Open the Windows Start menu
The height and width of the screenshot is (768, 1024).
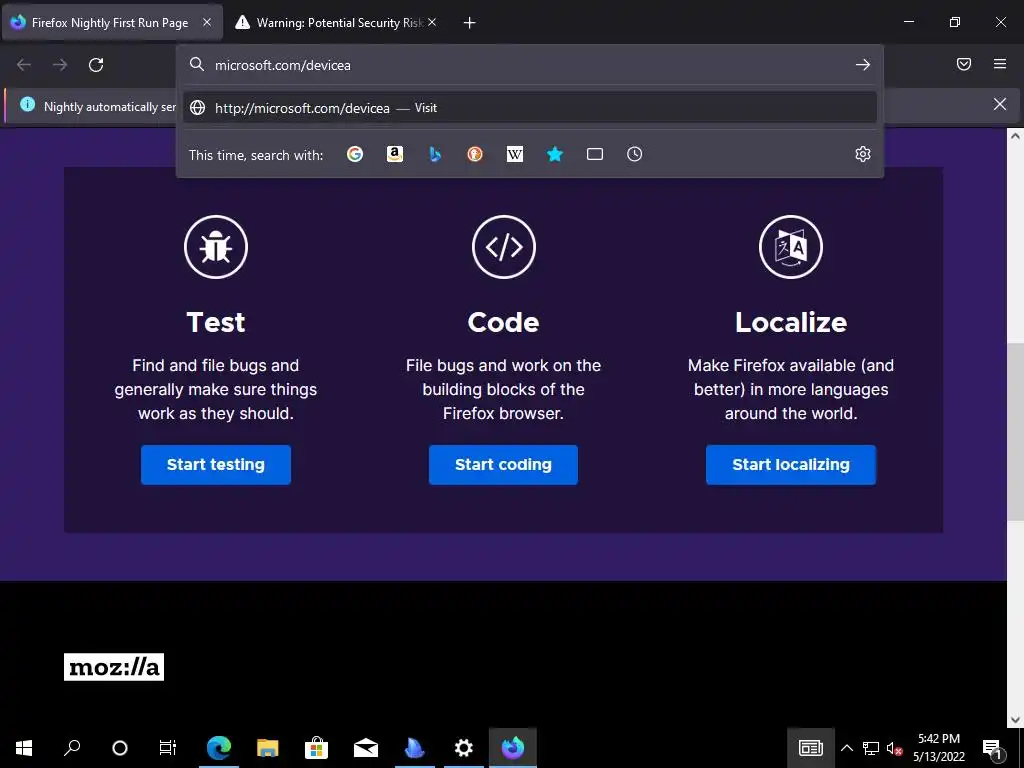pyautogui.click(x=24, y=748)
